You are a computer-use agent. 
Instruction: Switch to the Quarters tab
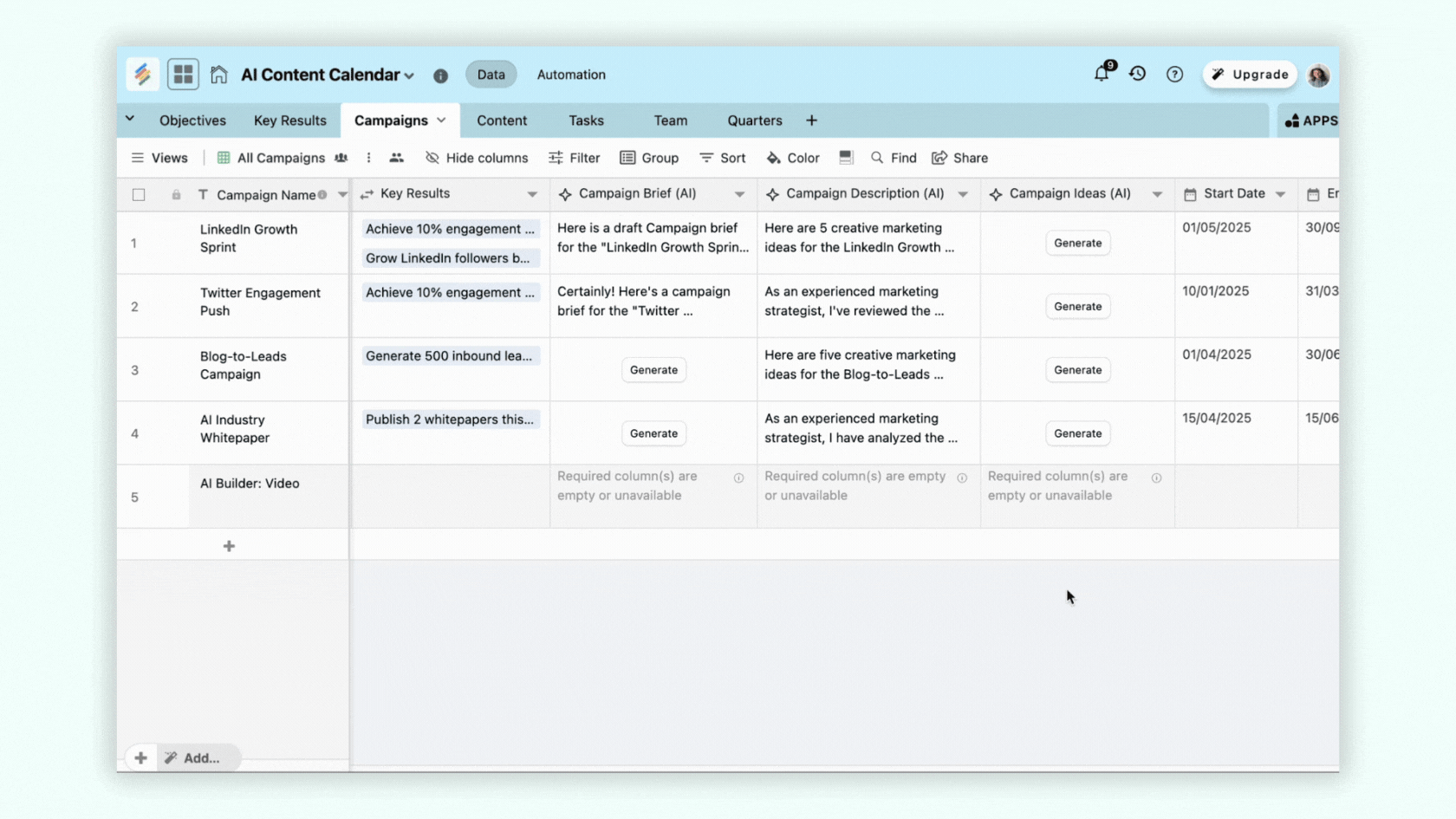(754, 120)
